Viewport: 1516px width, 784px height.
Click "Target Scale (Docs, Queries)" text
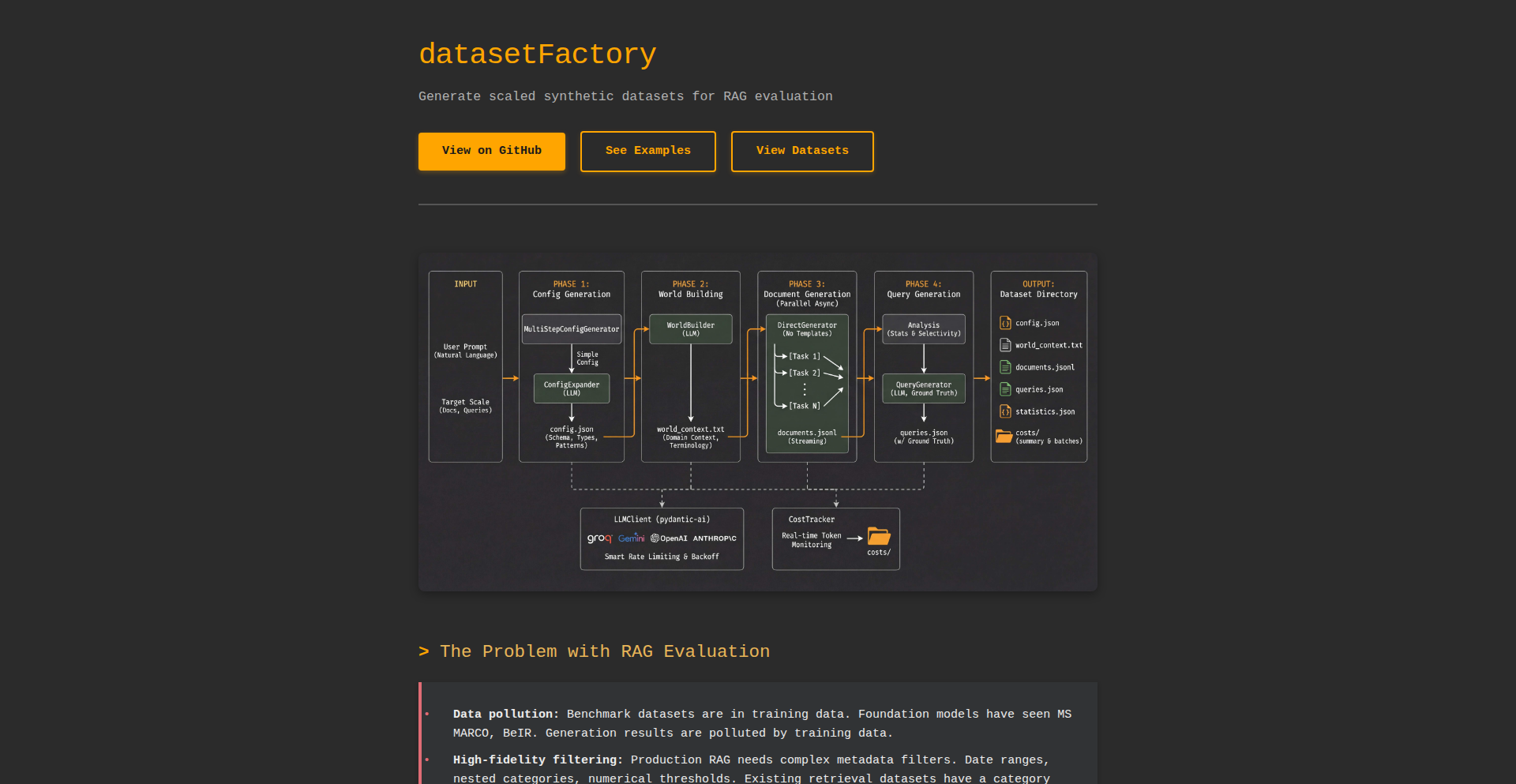pos(466,407)
